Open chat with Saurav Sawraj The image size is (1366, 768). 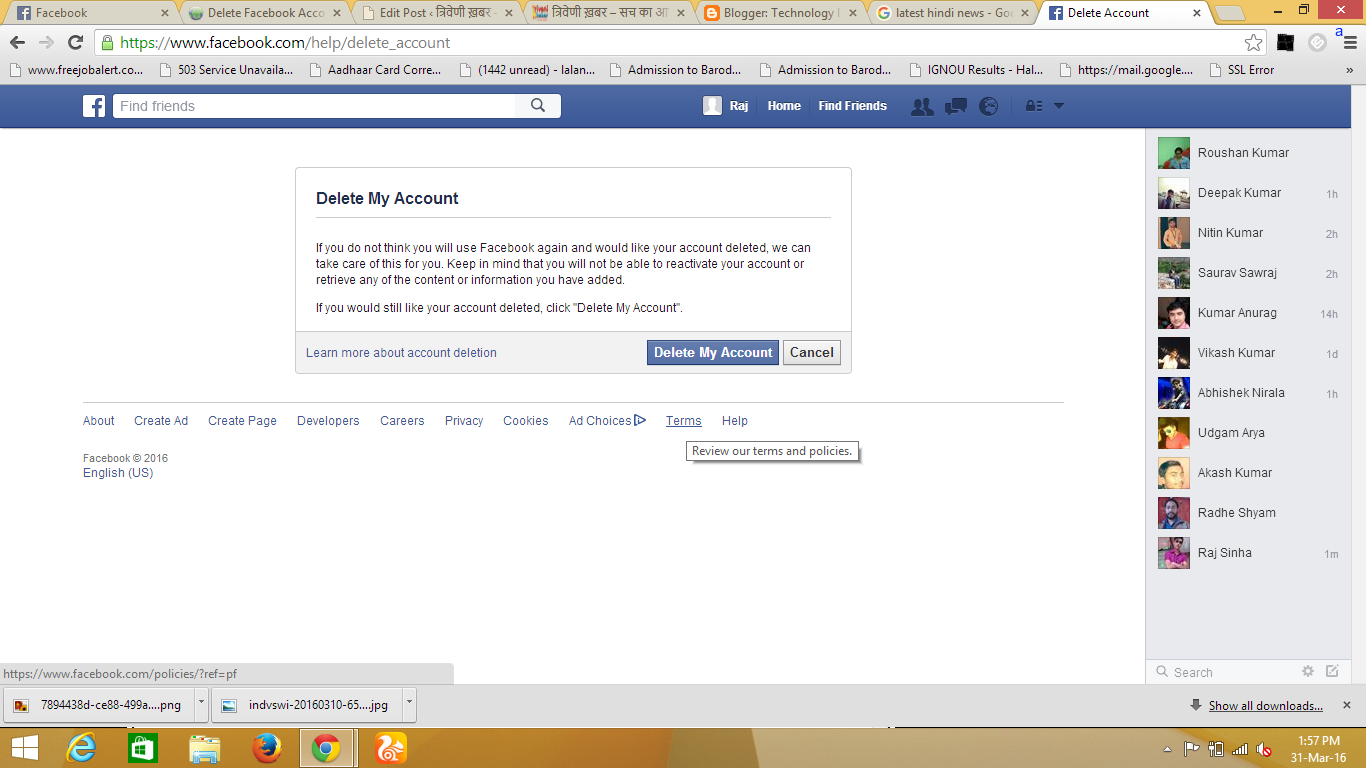click(1248, 273)
